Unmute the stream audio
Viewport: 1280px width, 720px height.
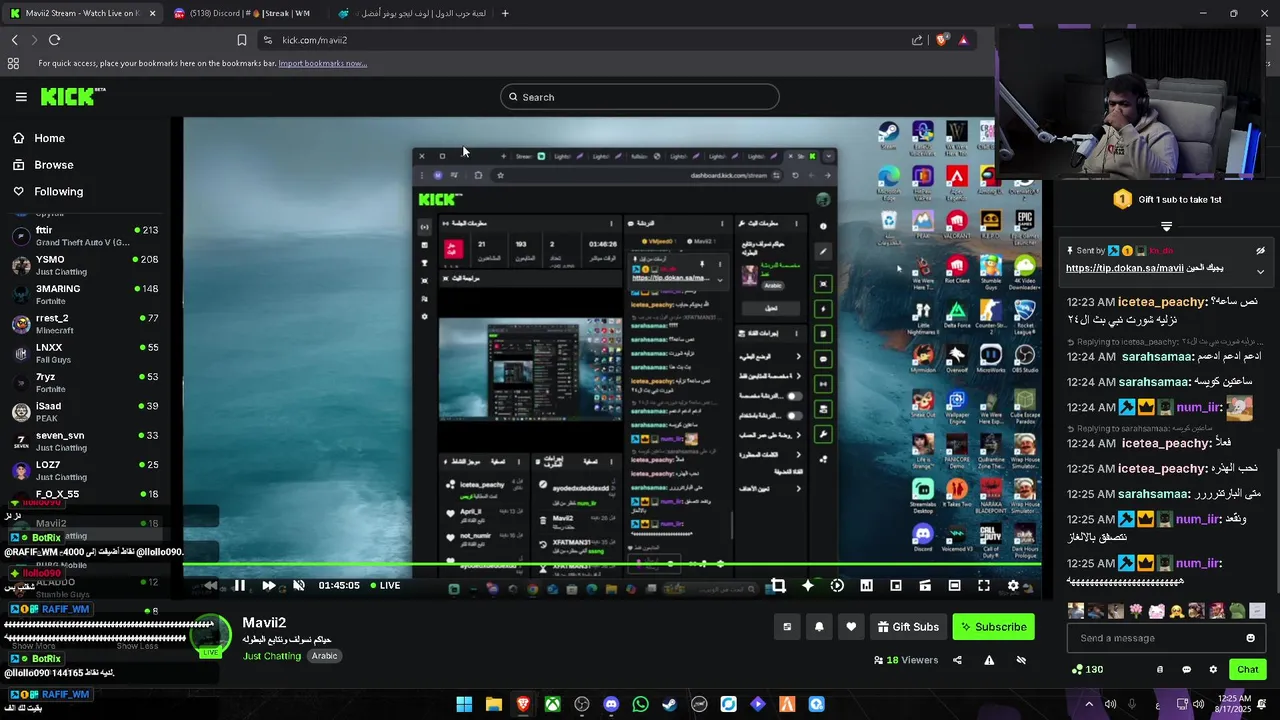[298, 585]
